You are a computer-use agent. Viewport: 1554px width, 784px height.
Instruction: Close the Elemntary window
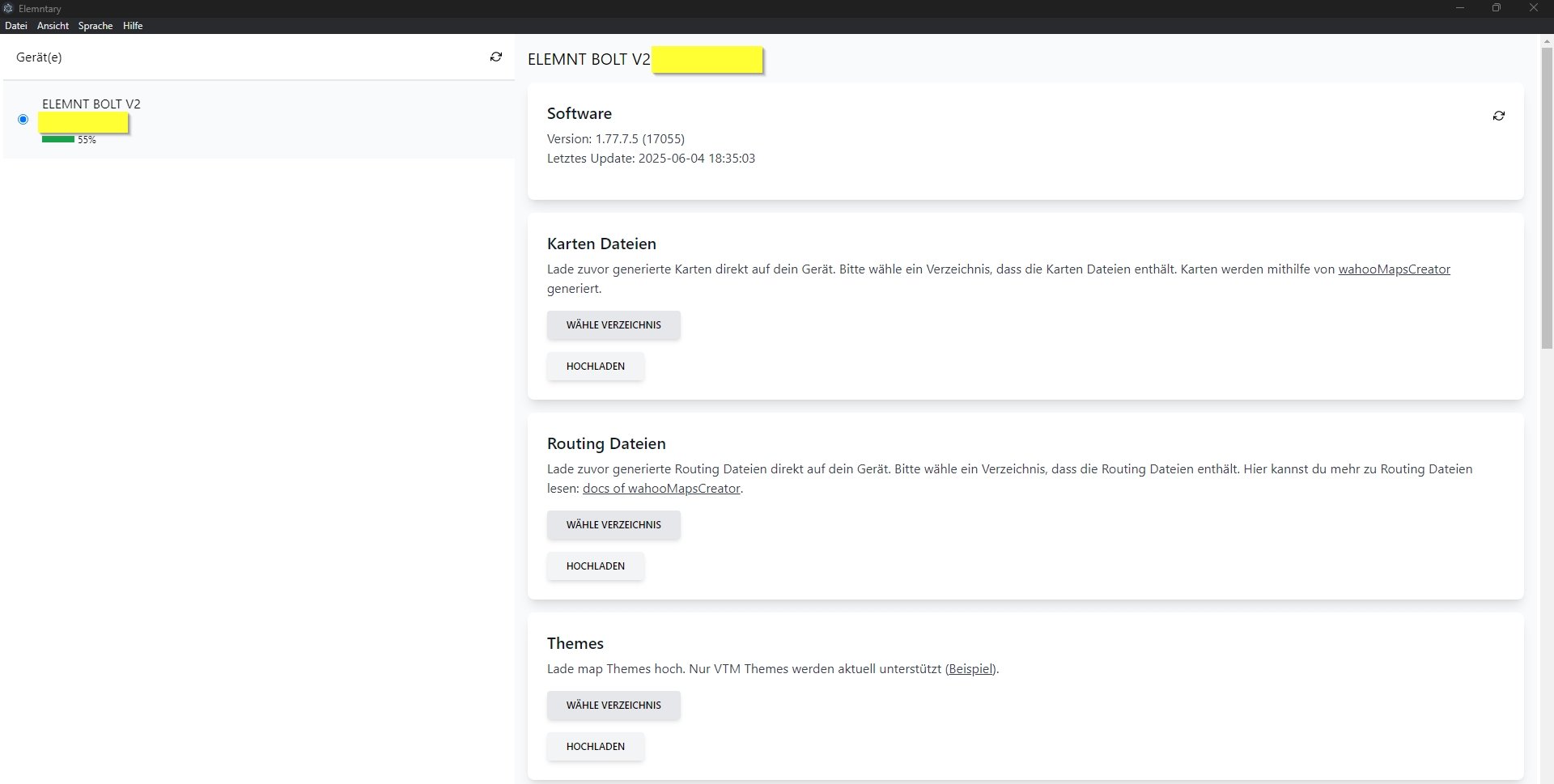(x=1534, y=8)
